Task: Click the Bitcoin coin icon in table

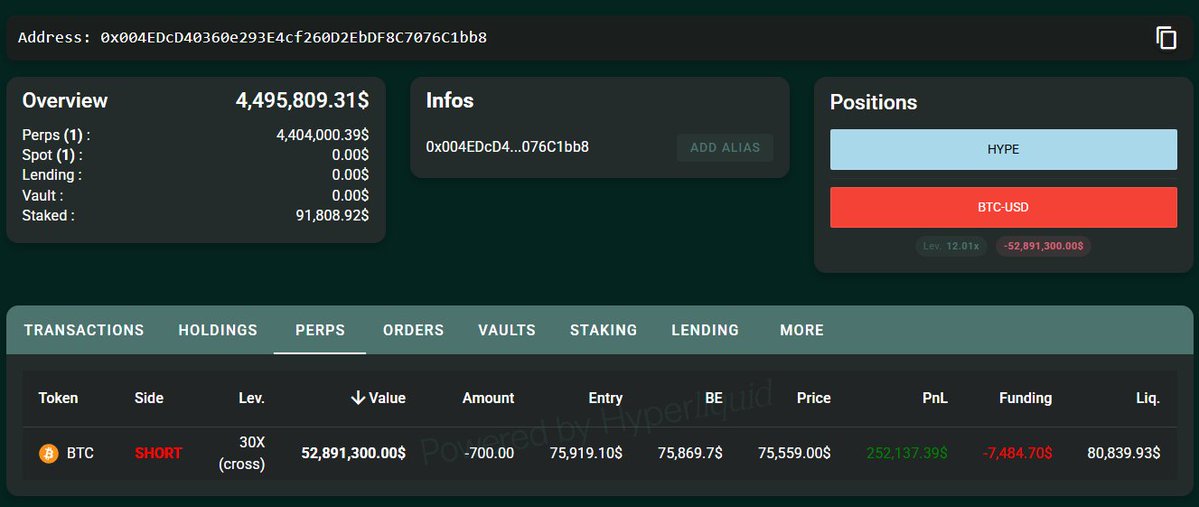Action: coord(48,454)
